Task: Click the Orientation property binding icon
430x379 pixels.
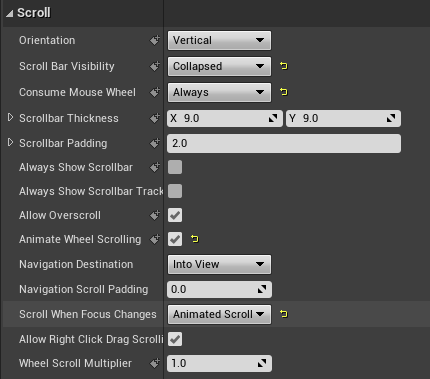Action: (x=155, y=40)
